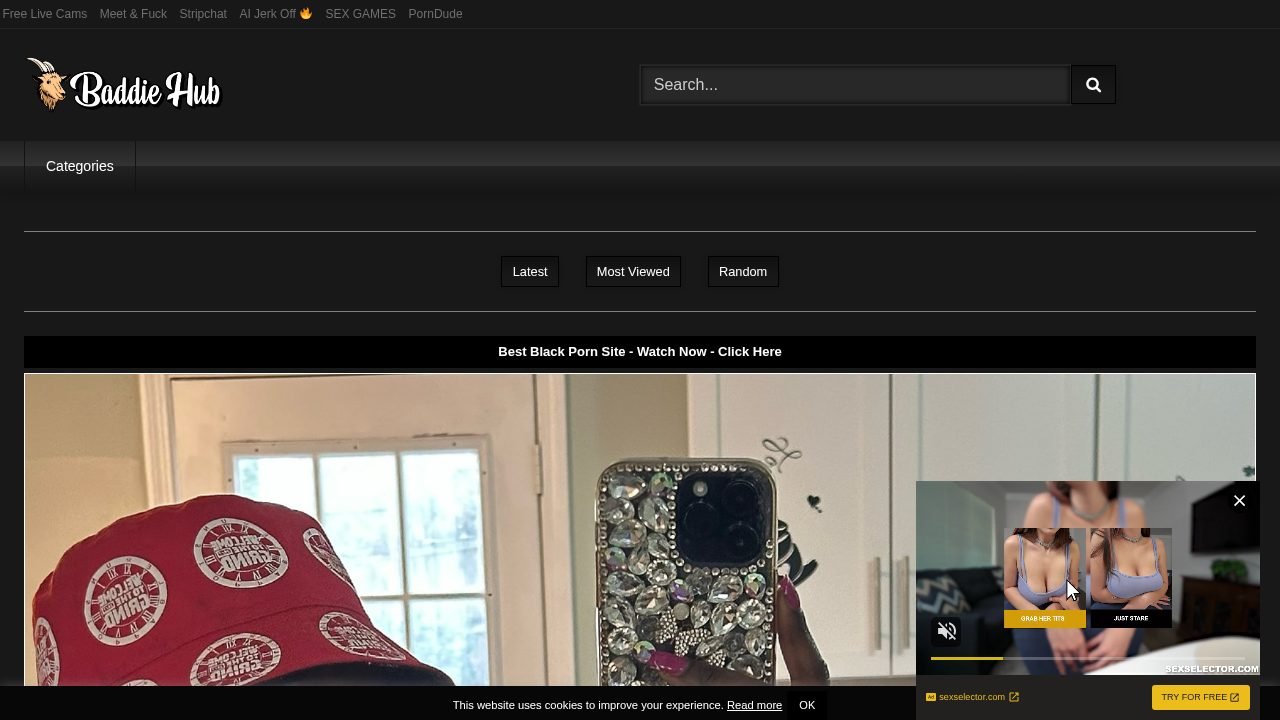Open the SEX GAMES link
This screenshot has height=720, width=1280.
[x=360, y=14]
